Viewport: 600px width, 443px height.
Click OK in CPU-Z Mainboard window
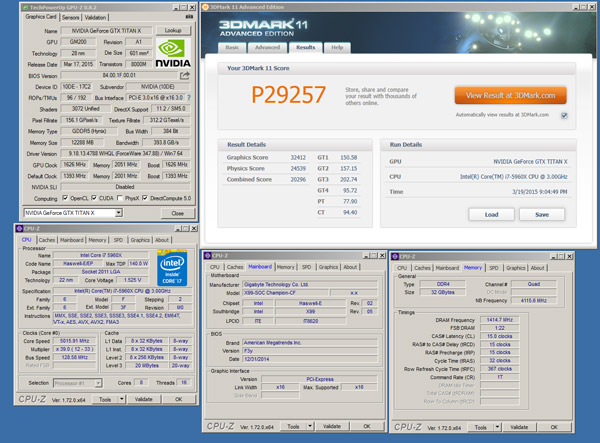367,426
